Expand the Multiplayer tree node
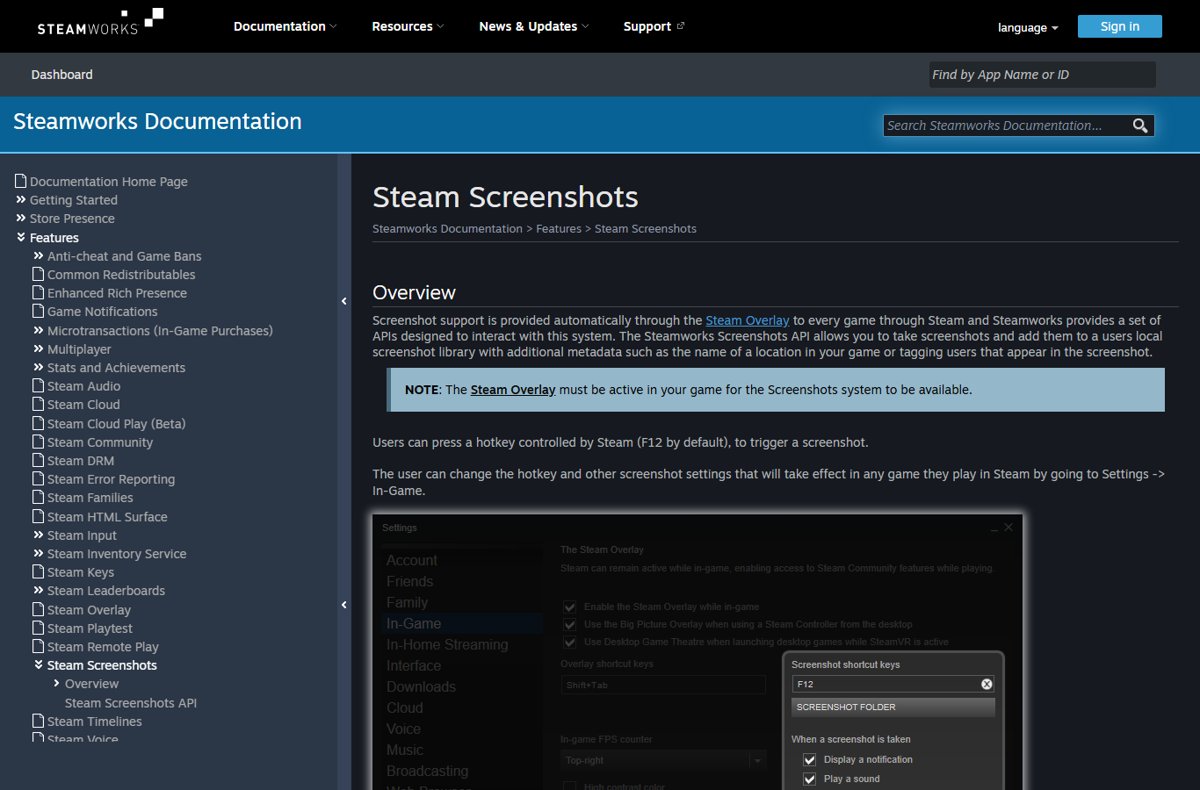The image size is (1200, 790). point(39,349)
